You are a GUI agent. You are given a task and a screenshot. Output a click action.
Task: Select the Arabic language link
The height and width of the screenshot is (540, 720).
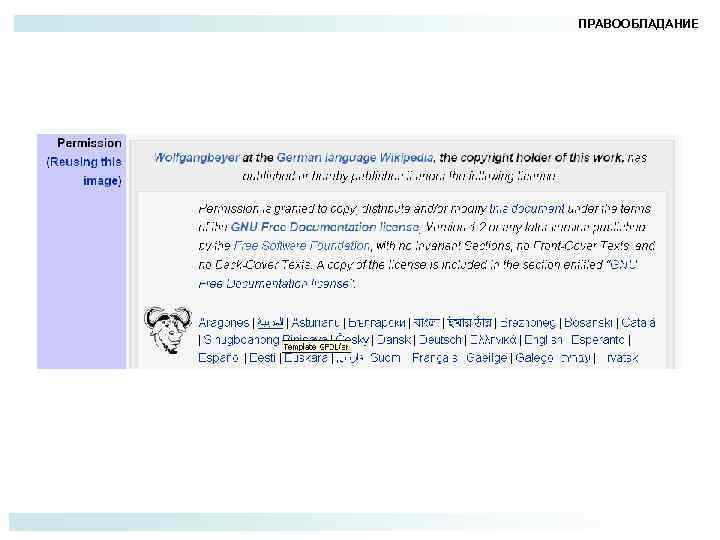tap(270, 323)
